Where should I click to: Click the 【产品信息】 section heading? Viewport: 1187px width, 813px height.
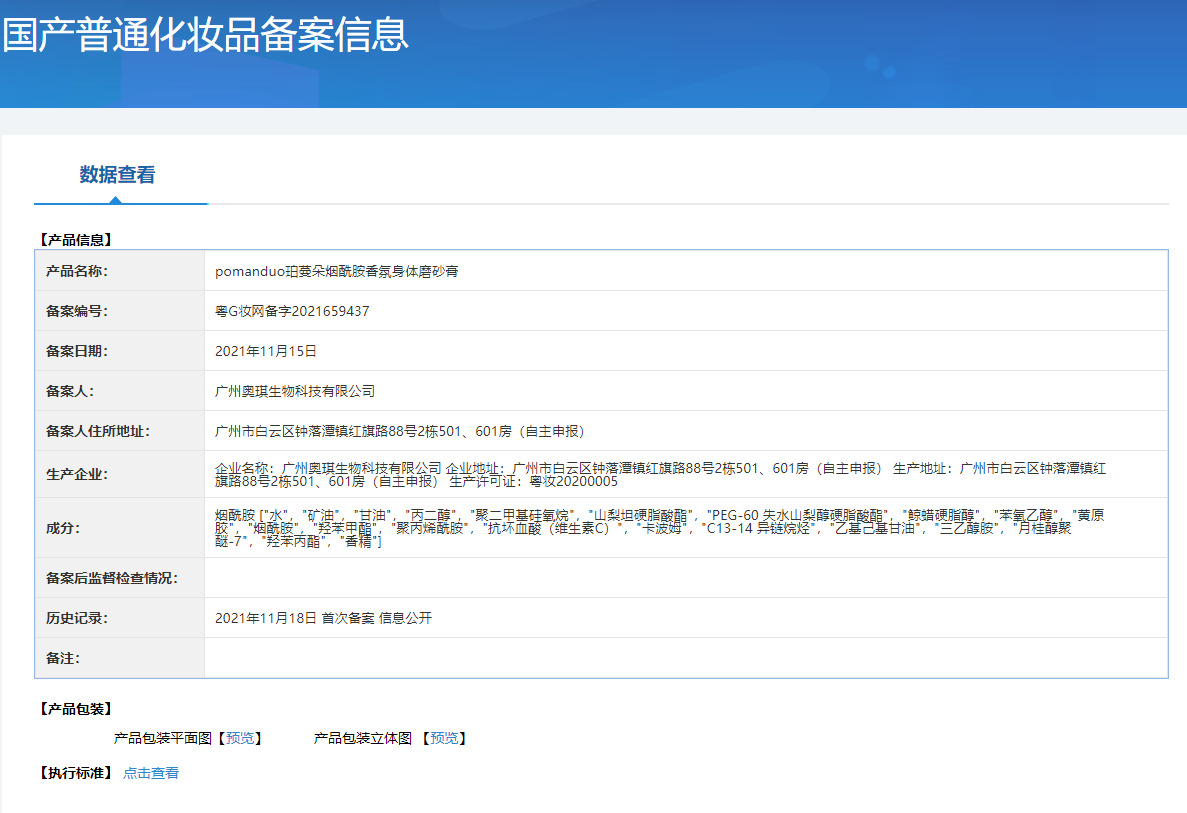75,240
